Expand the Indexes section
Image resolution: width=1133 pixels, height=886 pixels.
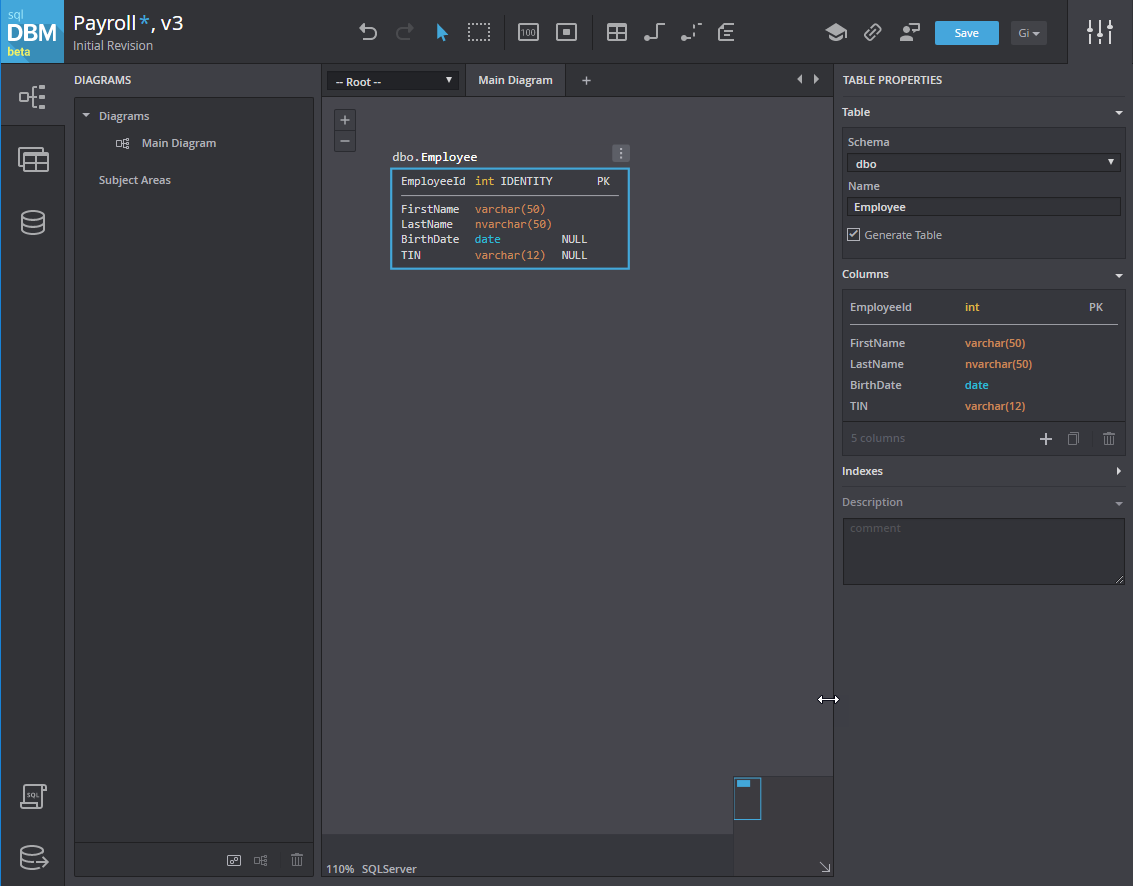1118,471
